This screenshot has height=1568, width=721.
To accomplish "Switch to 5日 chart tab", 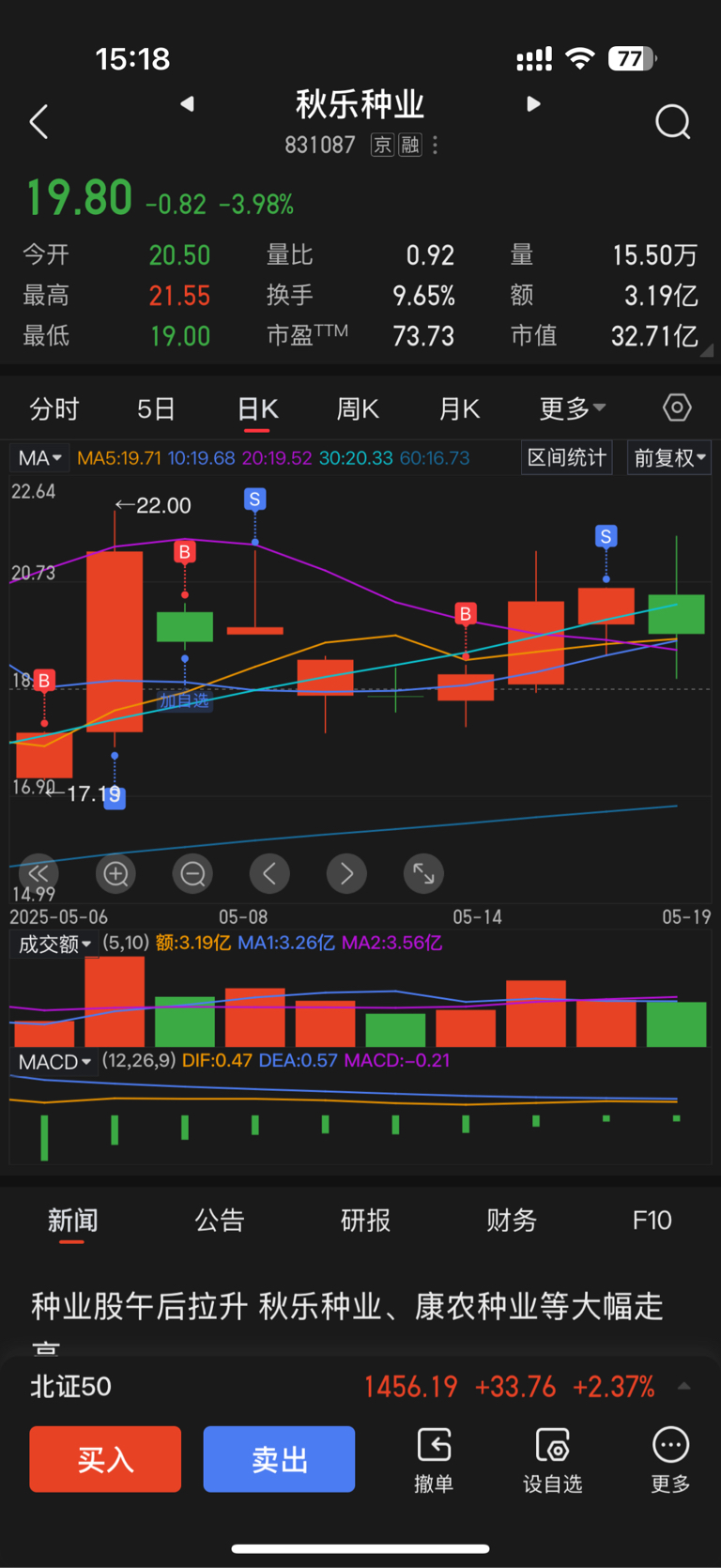I will (x=156, y=408).
